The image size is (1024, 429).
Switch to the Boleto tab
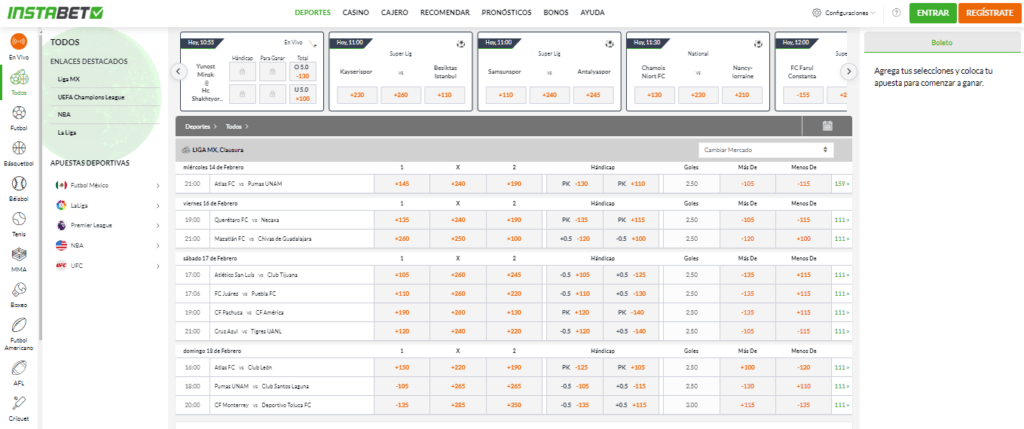click(942, 43)
